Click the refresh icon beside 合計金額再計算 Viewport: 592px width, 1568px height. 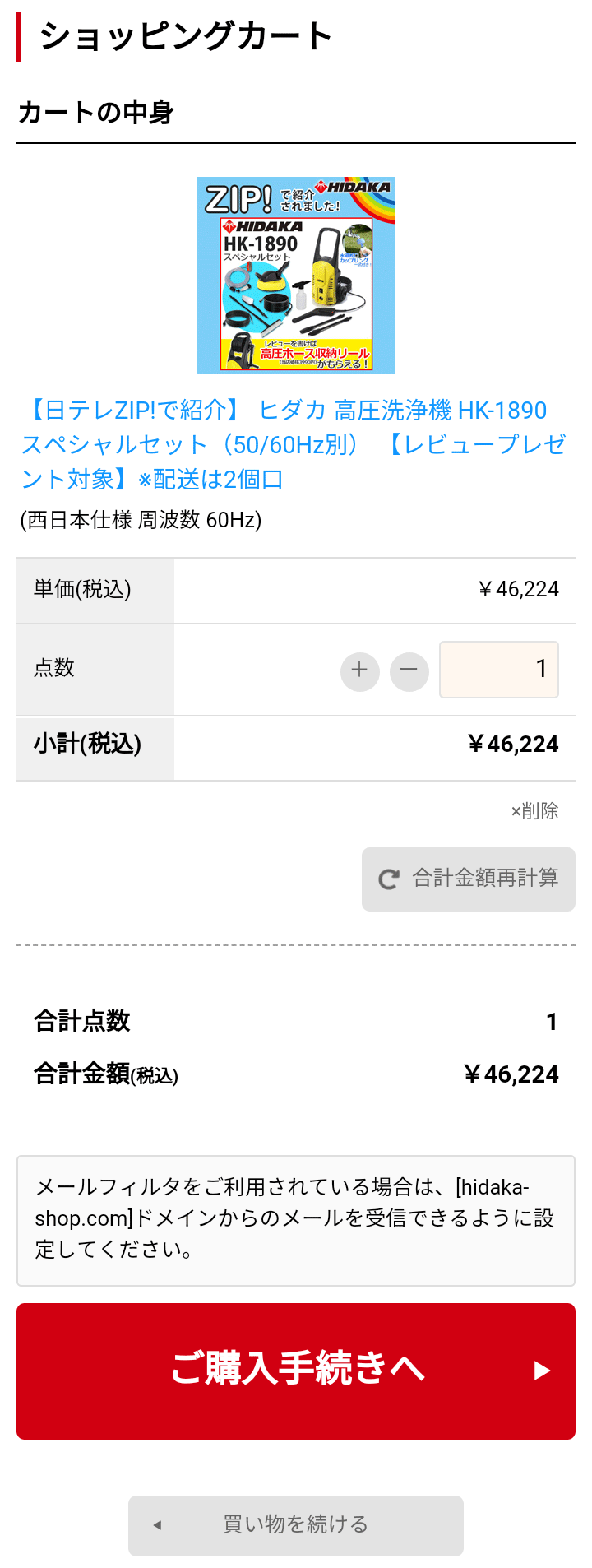point(389,879)
